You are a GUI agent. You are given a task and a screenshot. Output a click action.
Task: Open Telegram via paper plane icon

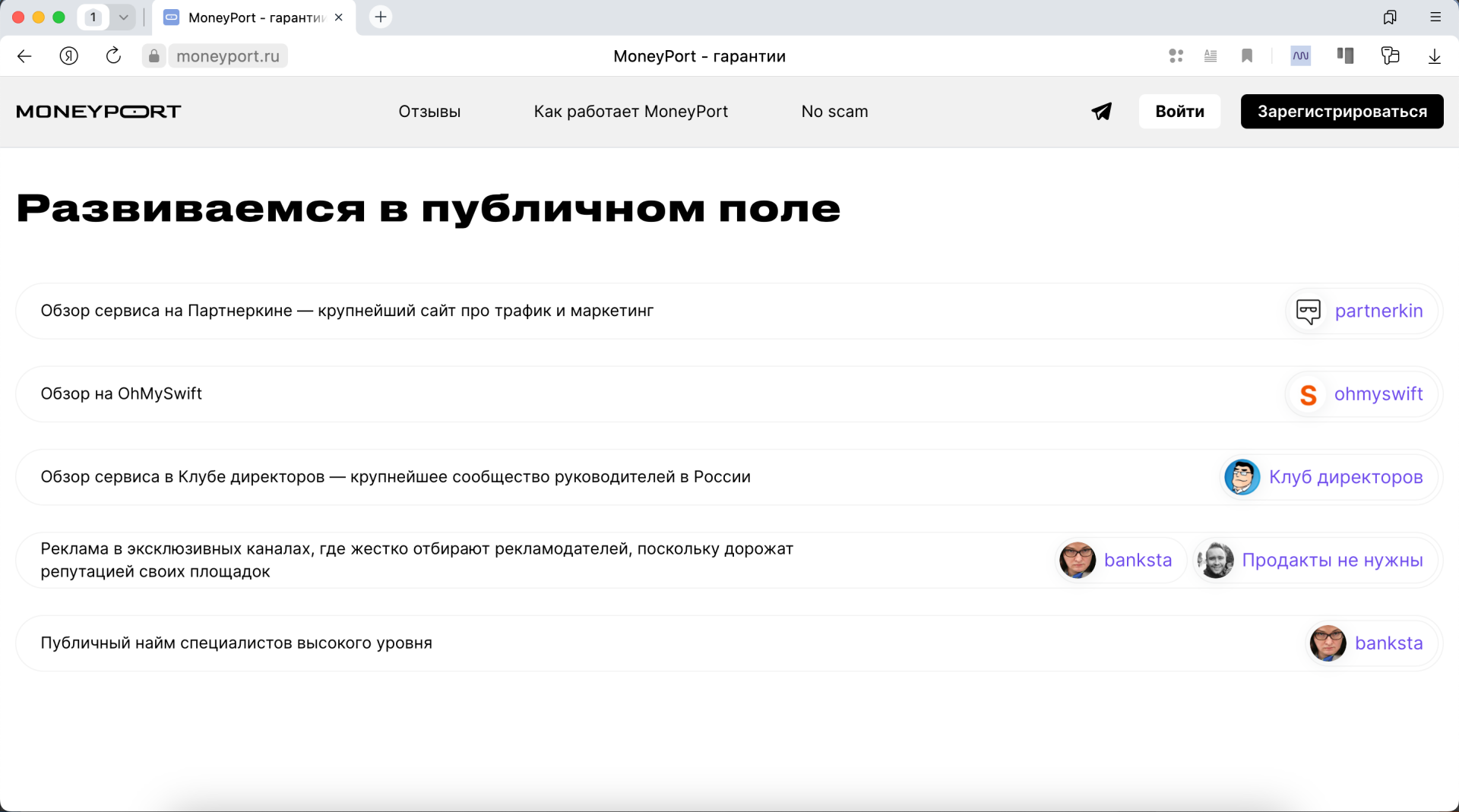point(1102,112)
